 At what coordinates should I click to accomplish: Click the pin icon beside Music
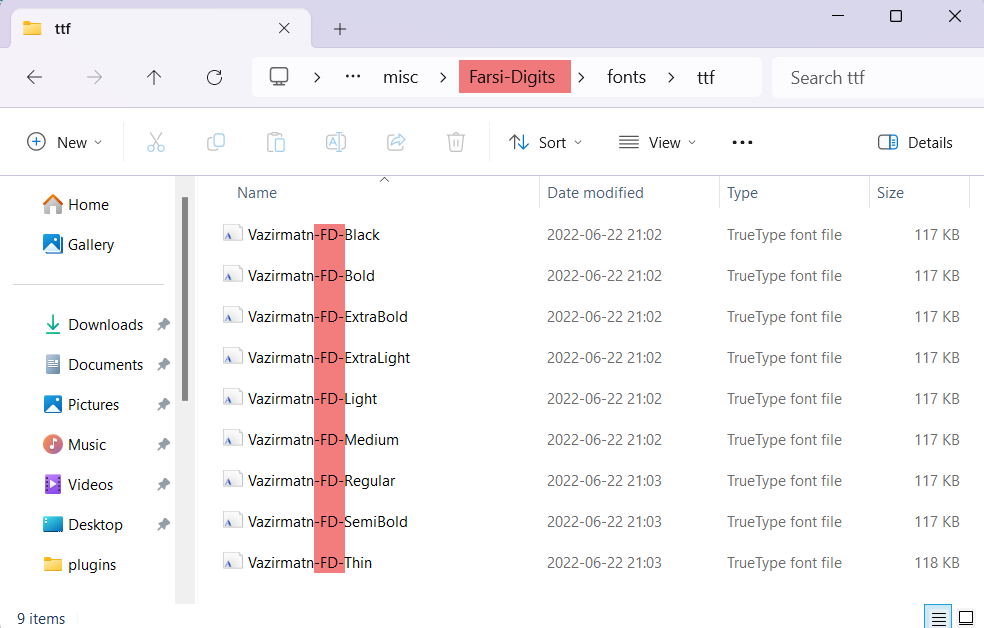click(x=163, y=445)
